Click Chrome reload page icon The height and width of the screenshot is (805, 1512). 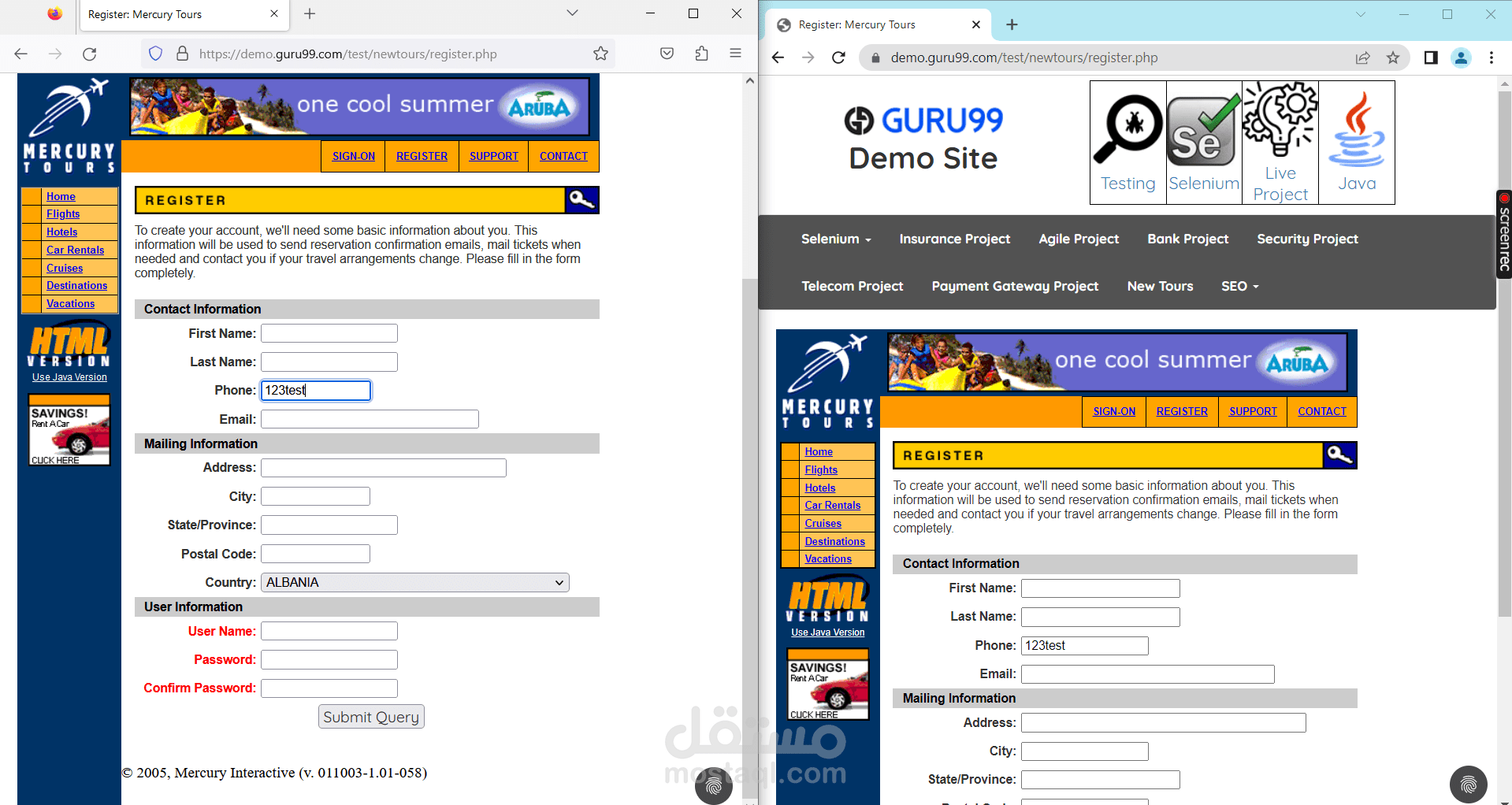(x=838, y=57)
